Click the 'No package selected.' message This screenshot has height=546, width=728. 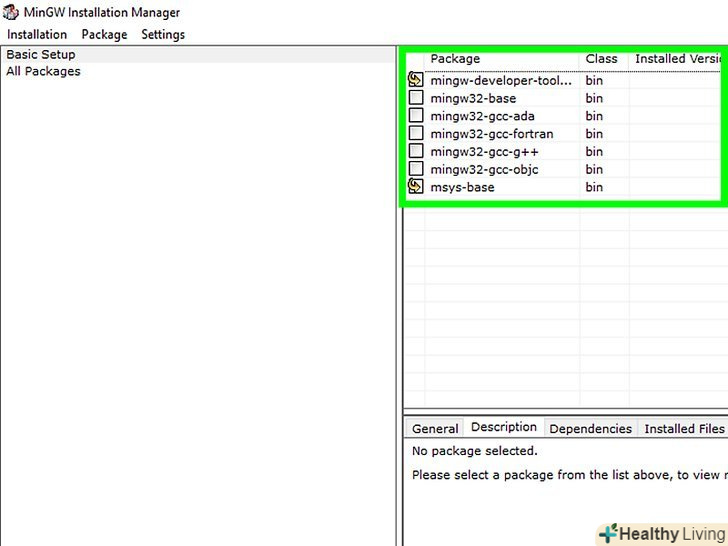point(474,451)
